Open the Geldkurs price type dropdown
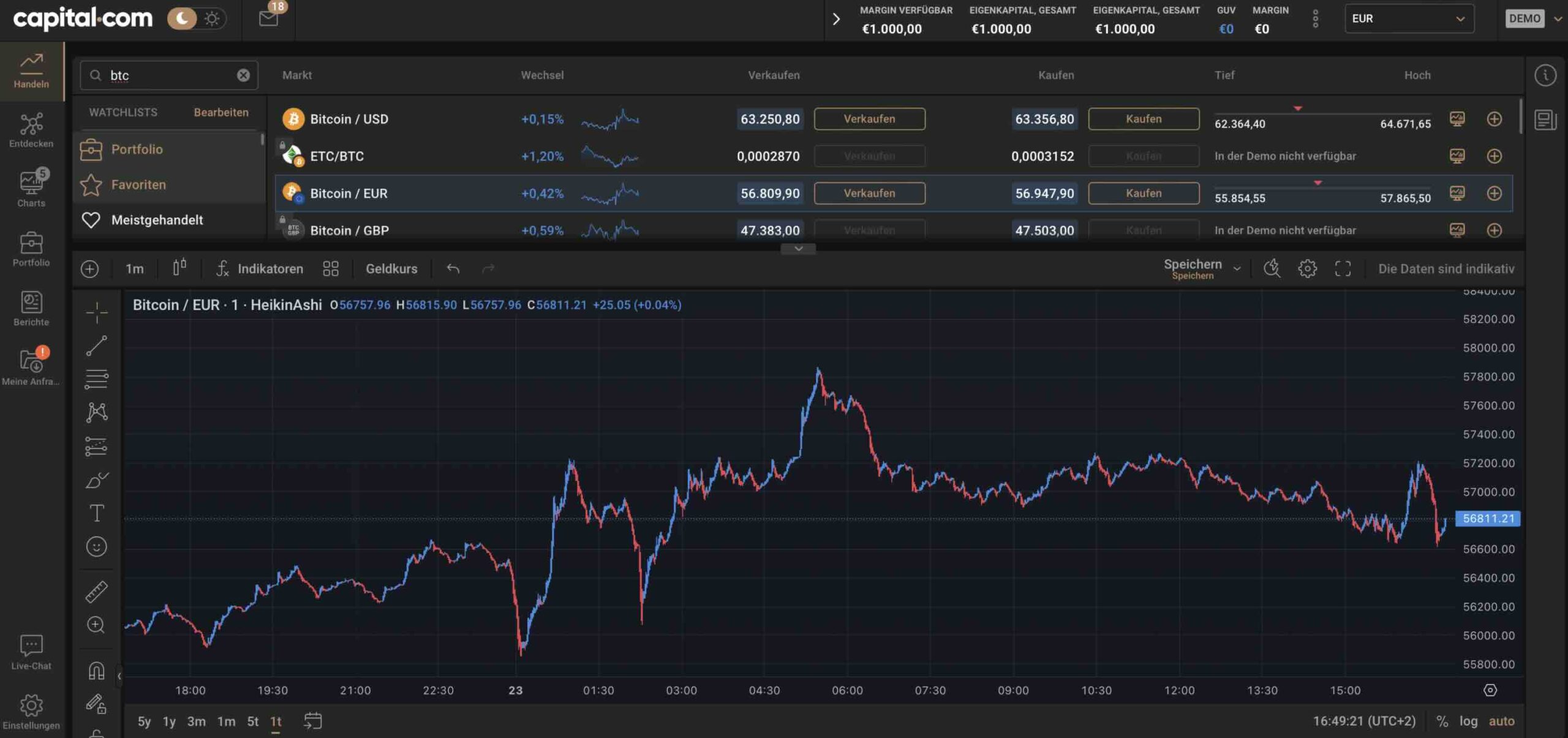 391,269
